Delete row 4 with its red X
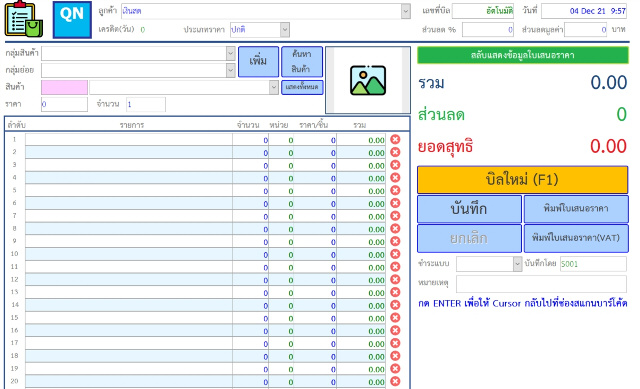640x389 pixels. (395, 178)
